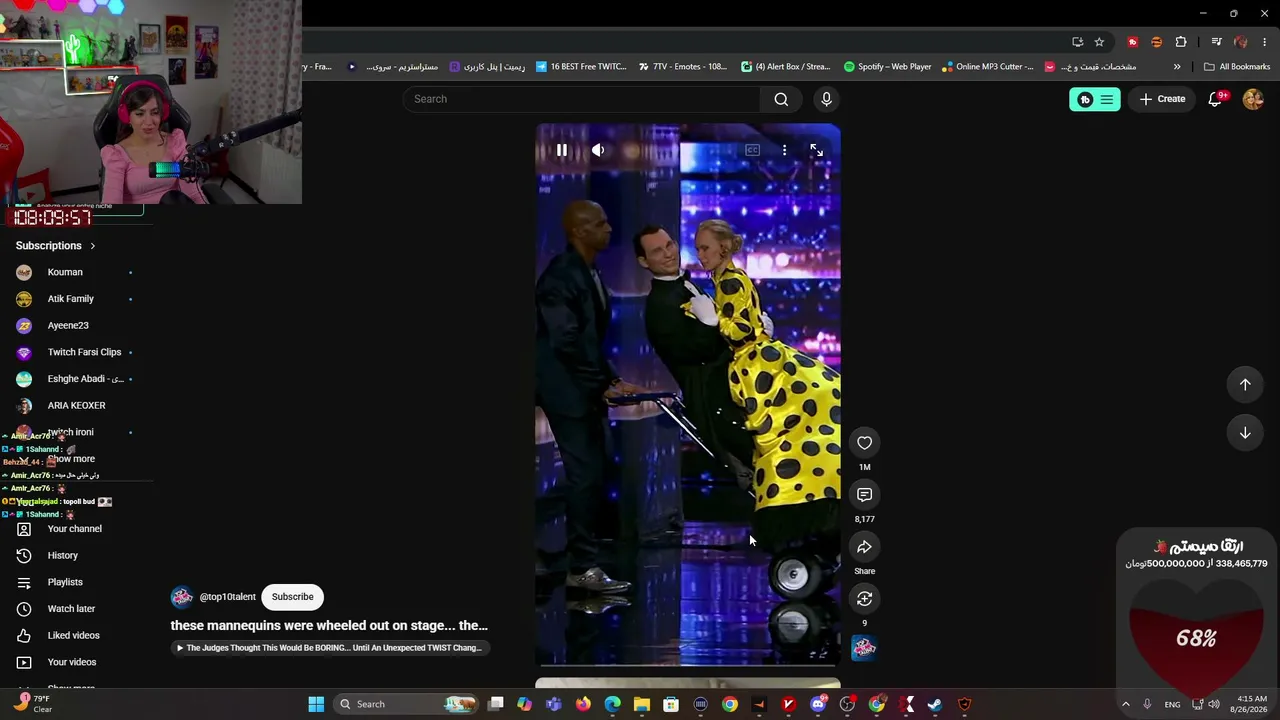1280x720 pixels.
Task: Like the Short with the heart icon
Action: pos(865,443)
